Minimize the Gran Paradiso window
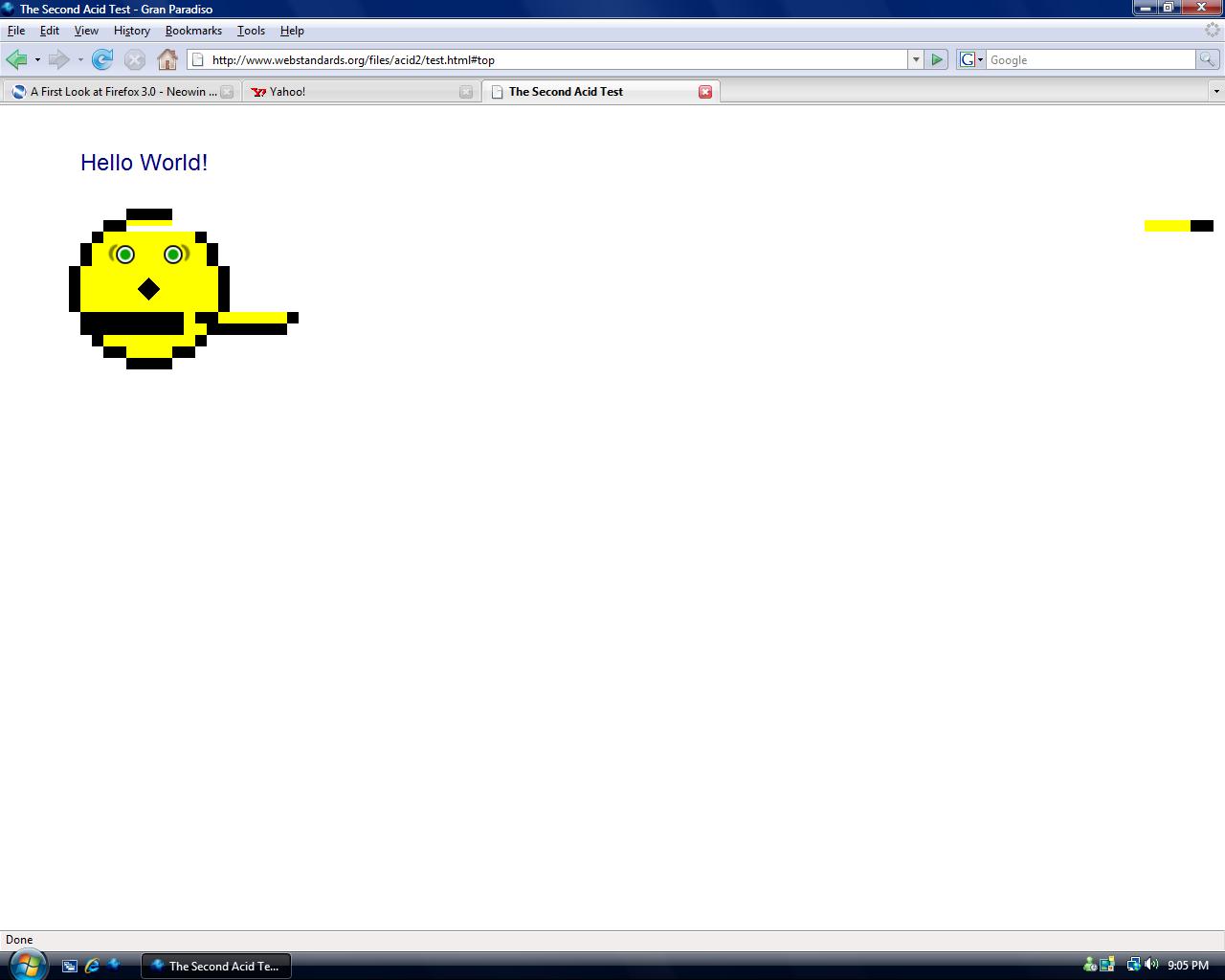 pos(1146,8)
